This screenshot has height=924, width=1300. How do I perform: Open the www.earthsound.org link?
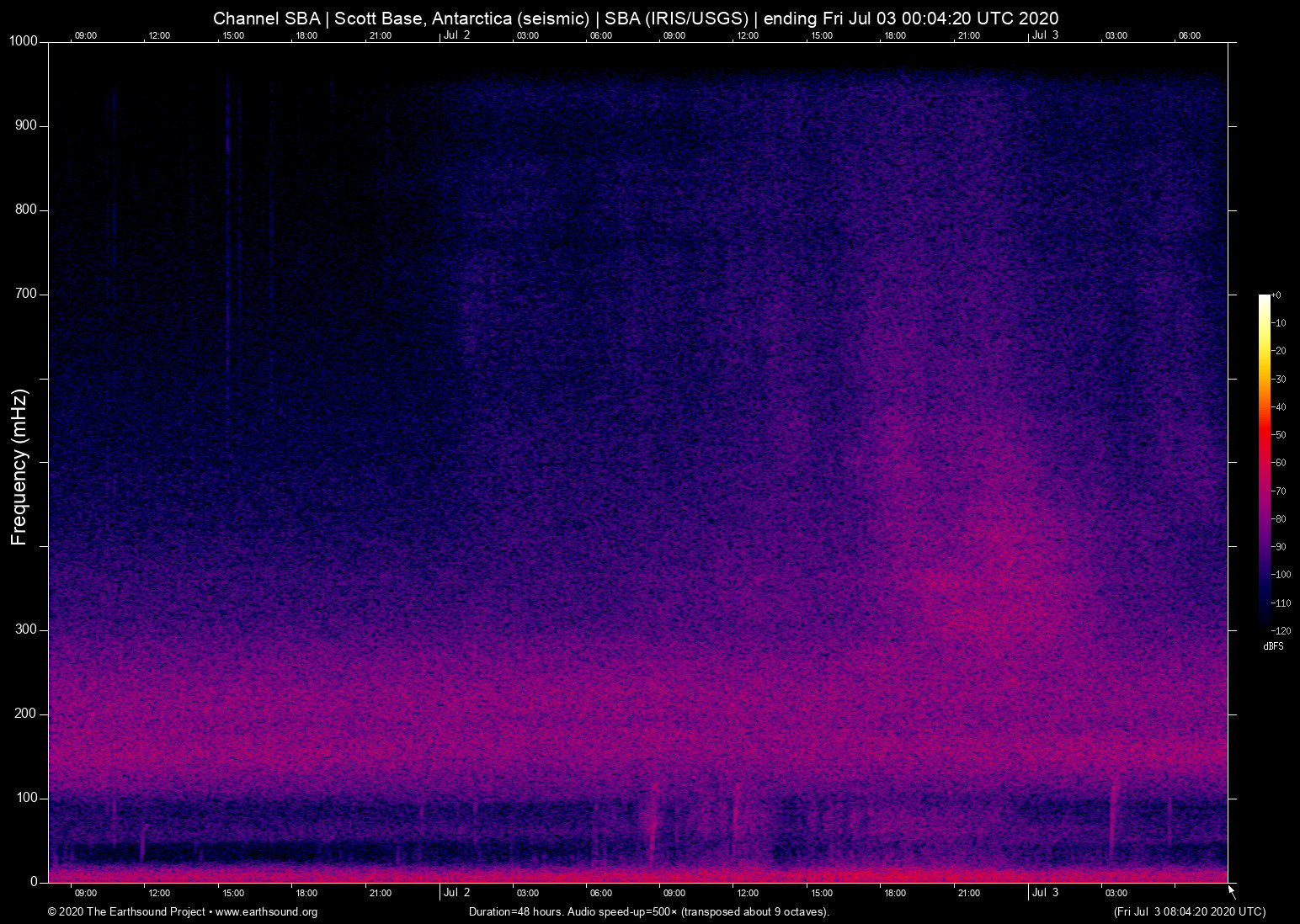point(268,912)
